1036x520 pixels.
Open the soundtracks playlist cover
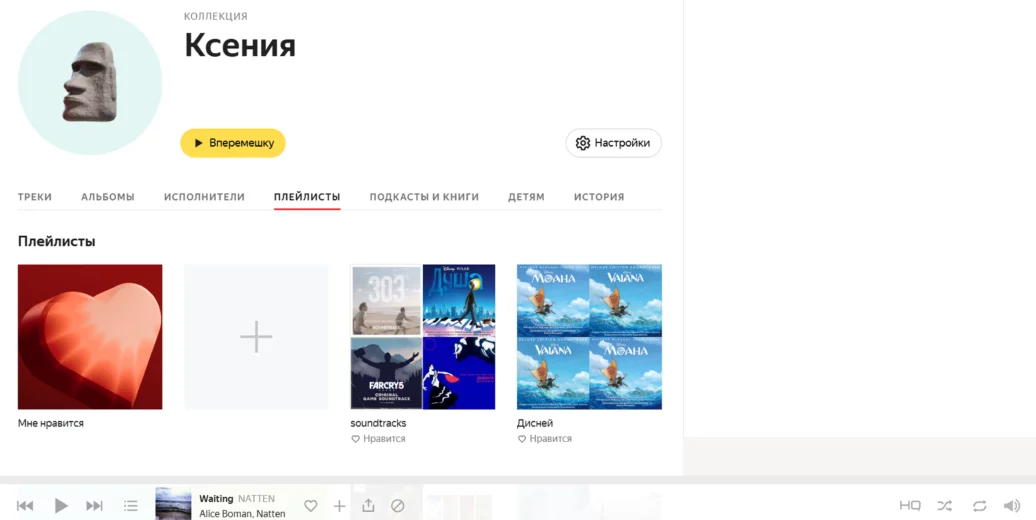point(423,337)
